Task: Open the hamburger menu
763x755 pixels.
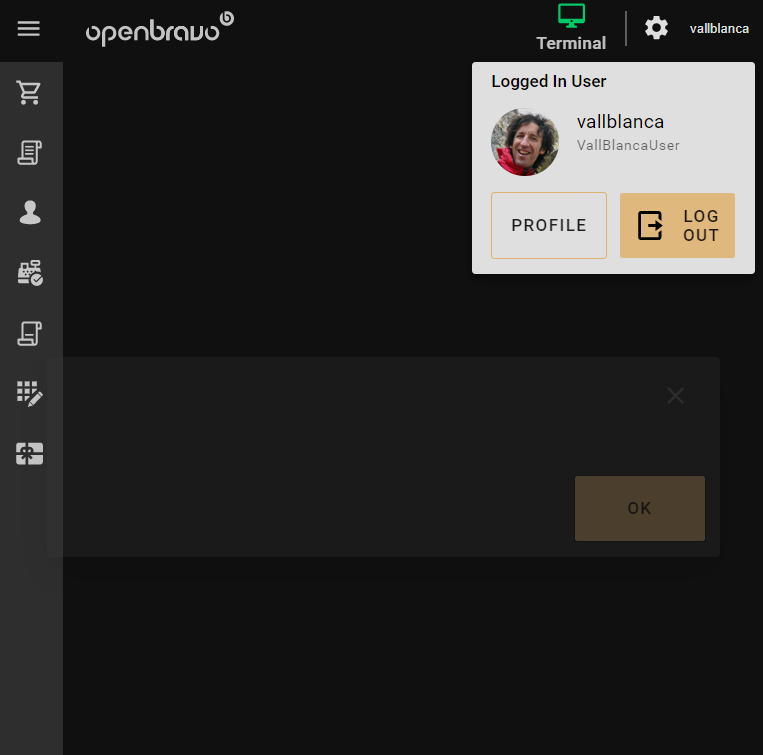Action: point(29,29)
